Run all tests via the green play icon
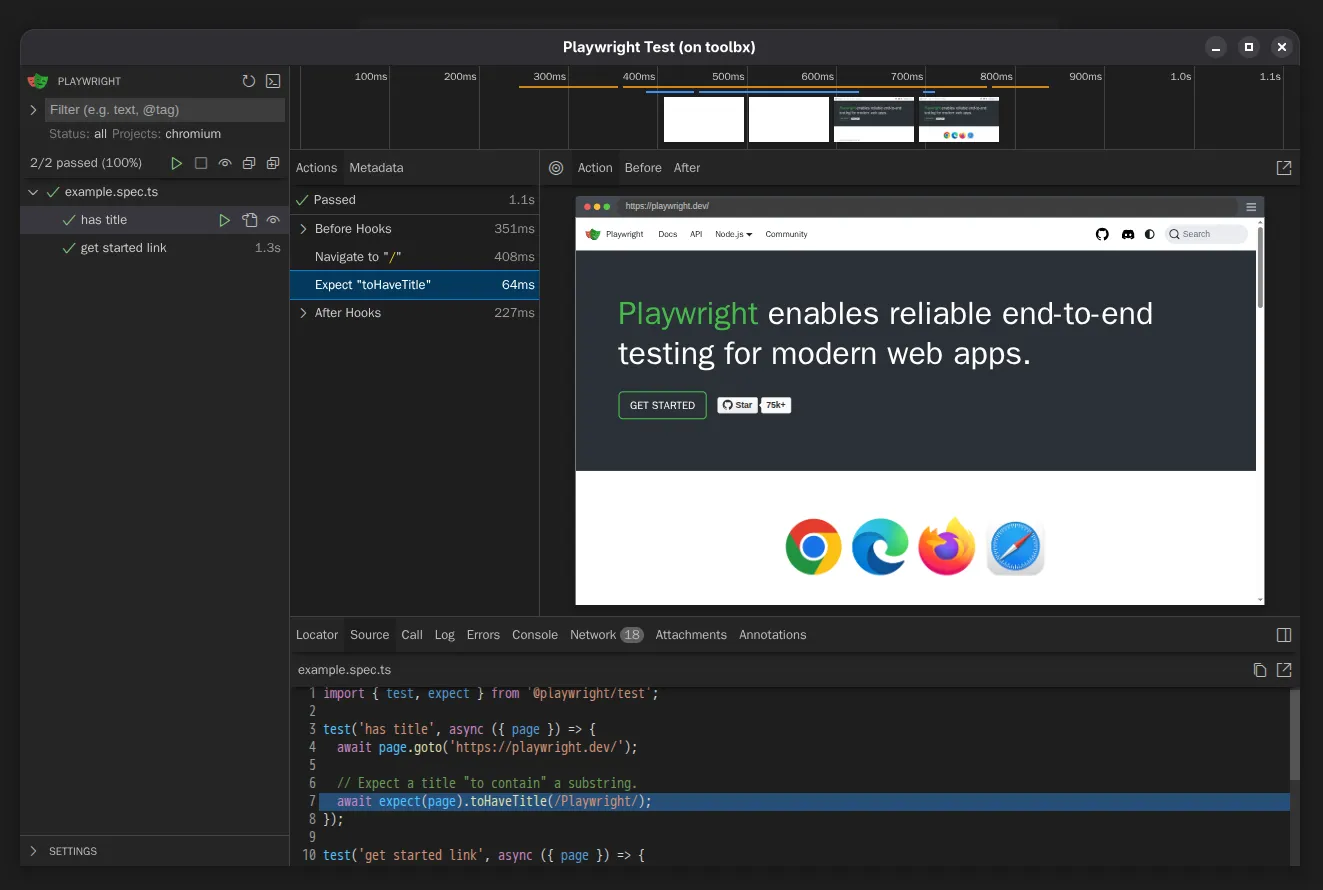The image size is (1323, 890). (177, 162)
